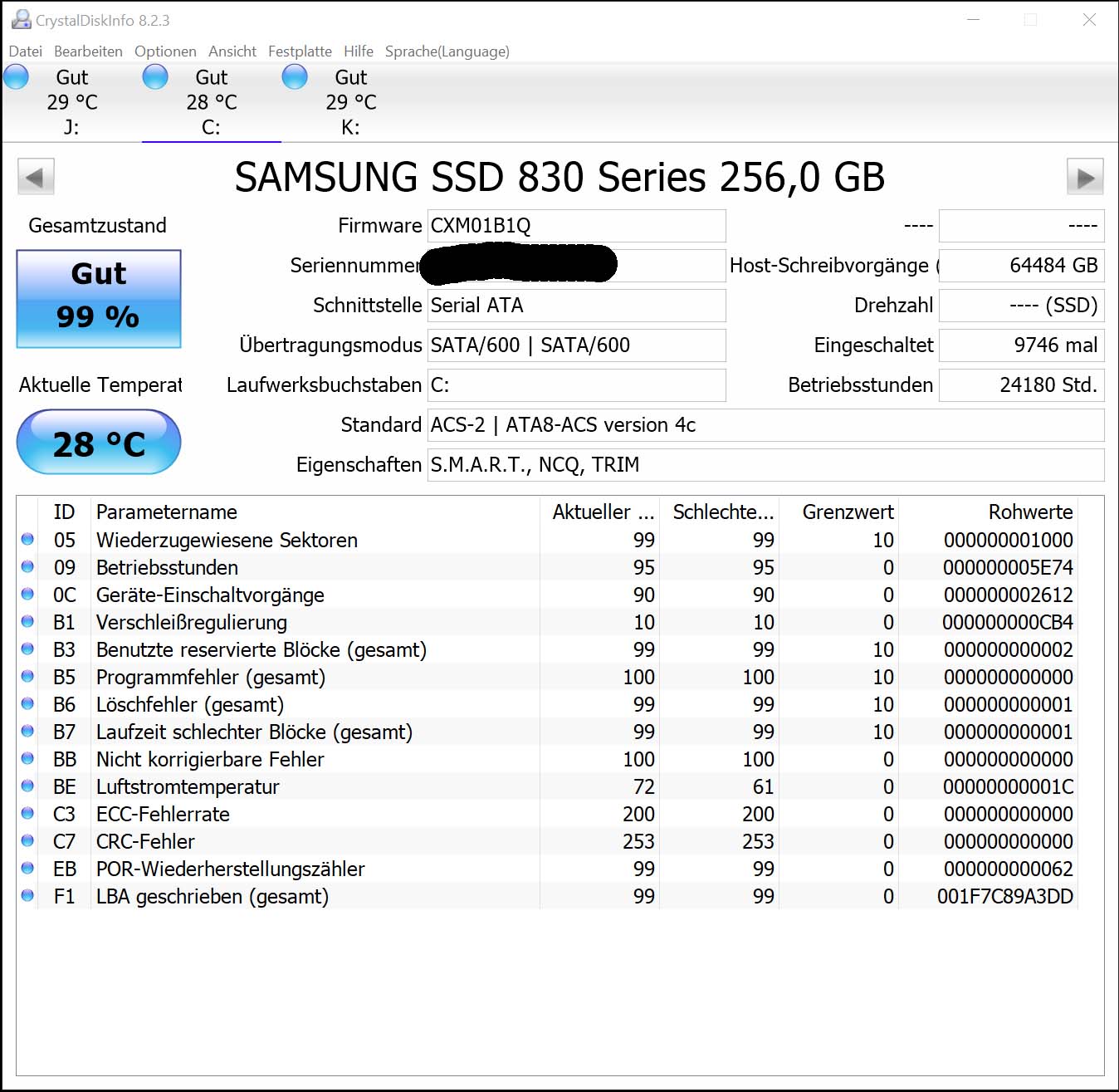Click the Eingeschaltet value 9746 mal
Image resolution: width=1119 pixels, height=1092 pixels.
tap(1022, 345)
